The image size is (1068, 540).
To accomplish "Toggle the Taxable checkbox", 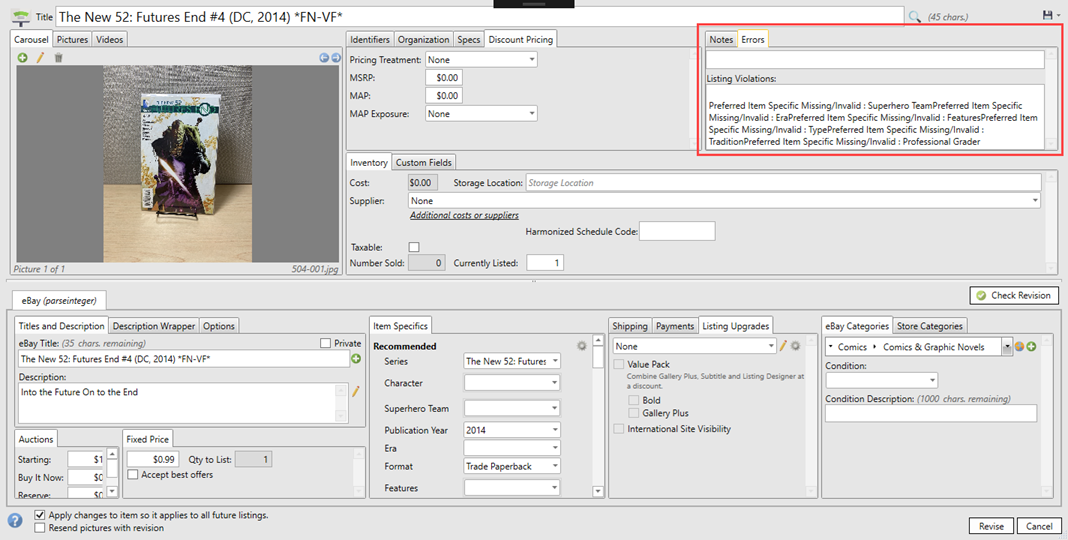I will 413,247.
